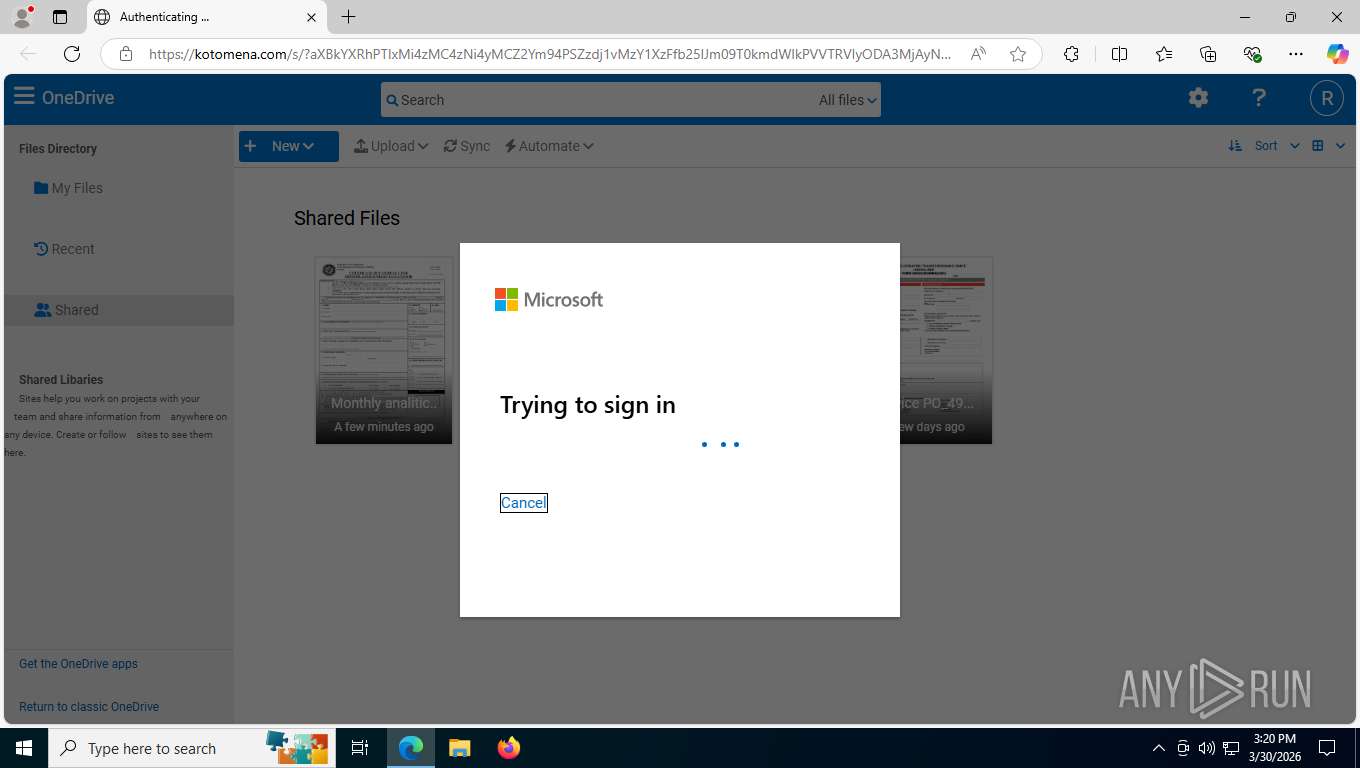Screen dimensions: 1360x768
Task: Open the help question mark icon
Action: 1259,97
